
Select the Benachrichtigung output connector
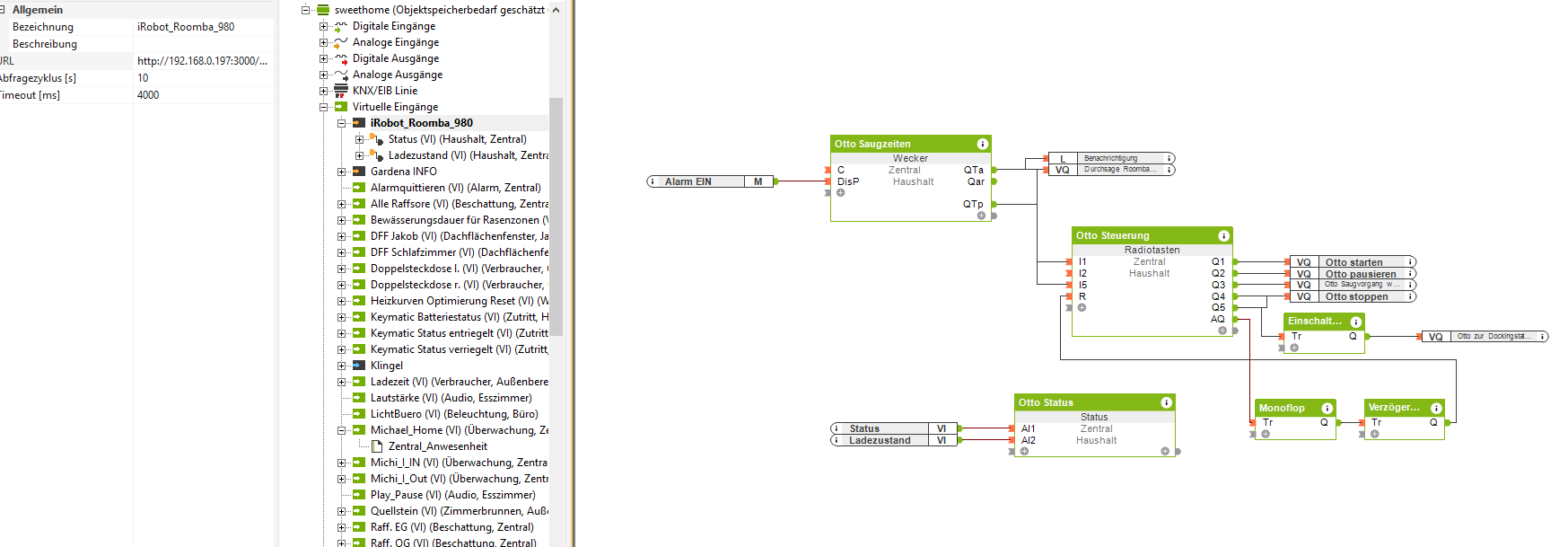(x=1111, y=158)
